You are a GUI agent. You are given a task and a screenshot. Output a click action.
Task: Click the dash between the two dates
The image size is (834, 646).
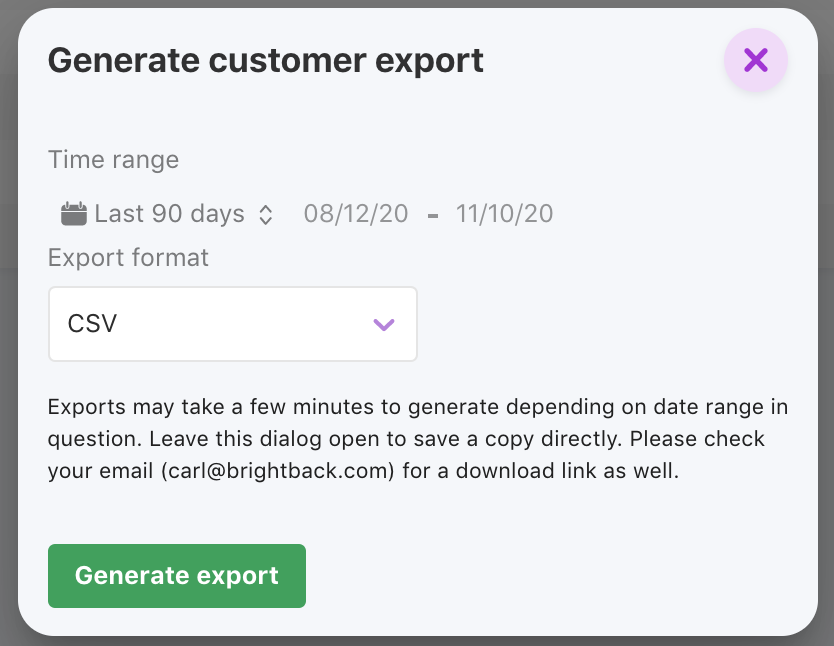pos(433,216)
